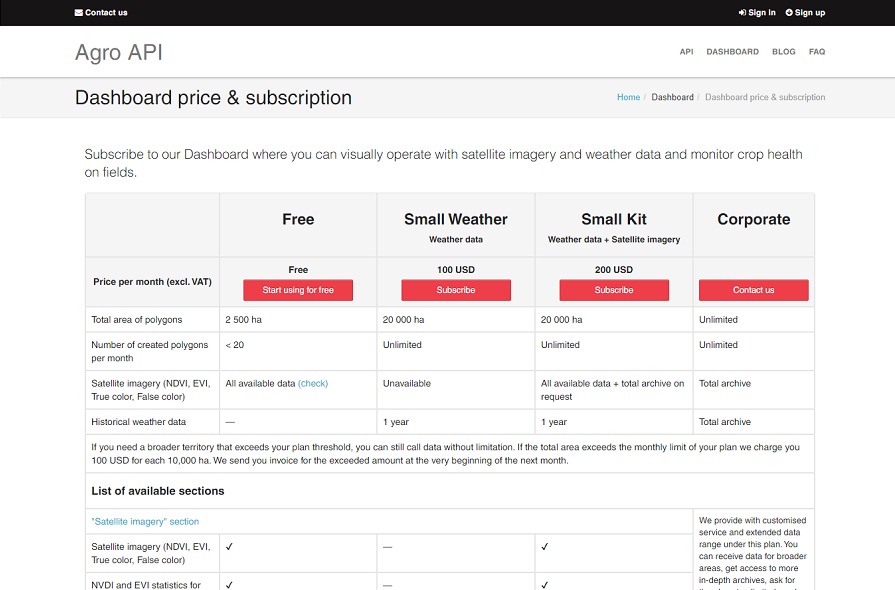Screen dimensions: 895x590
Task: Click the Small Weather plan heading
Action: tap(455, 219)
